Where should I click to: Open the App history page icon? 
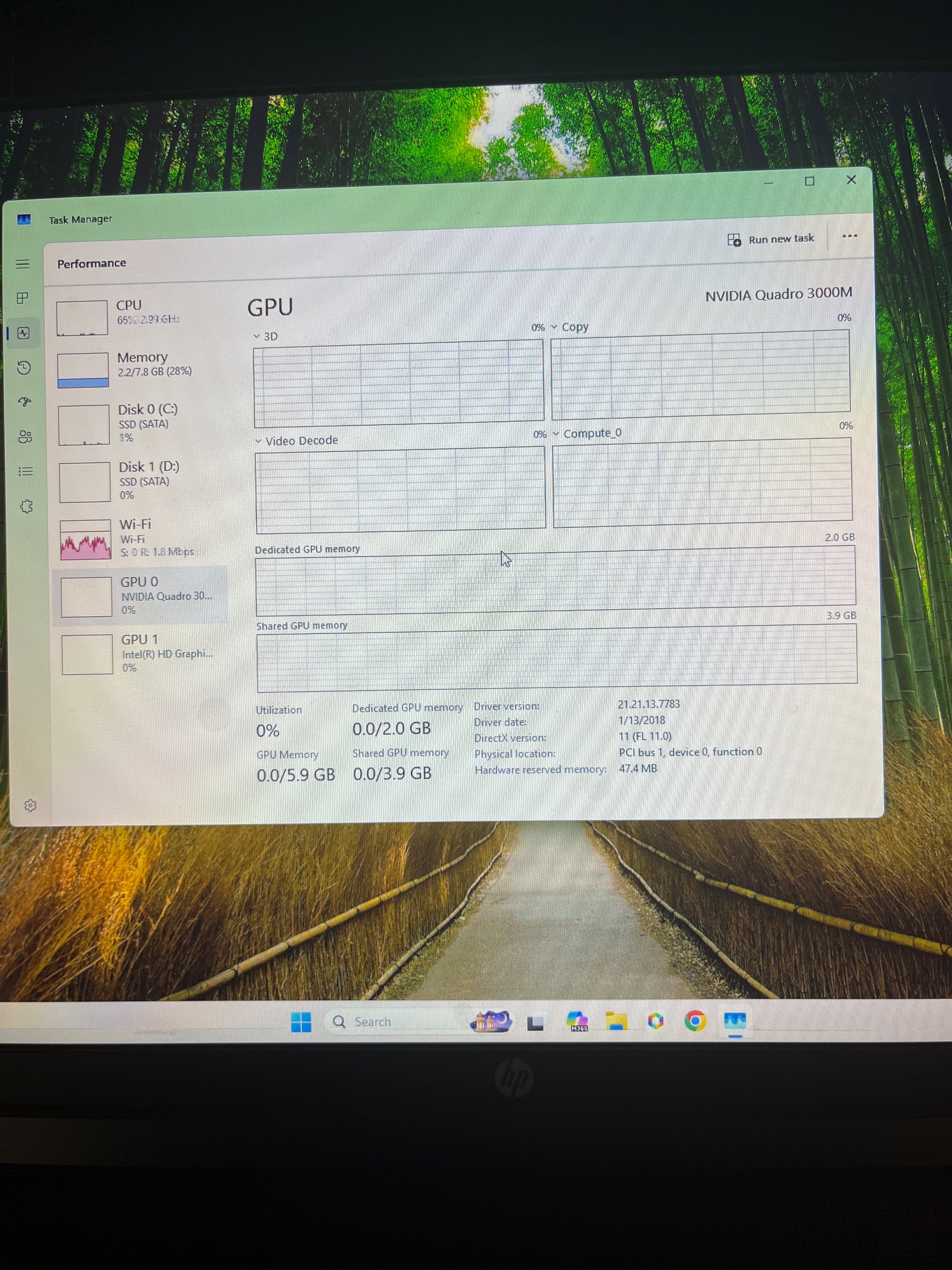(x=24, y=368)
